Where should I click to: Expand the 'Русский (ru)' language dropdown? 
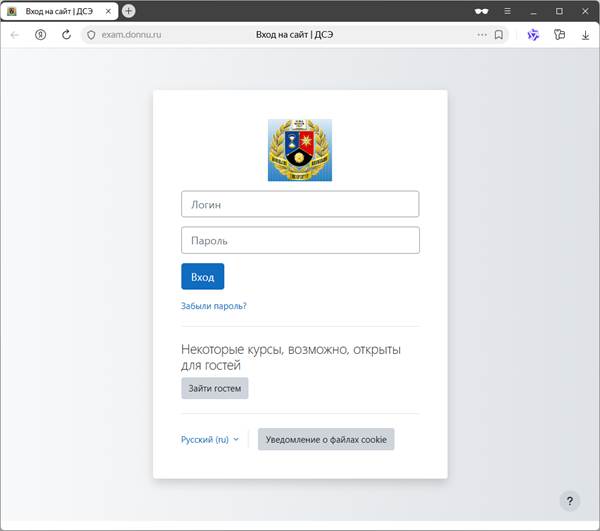click(210, 439)
